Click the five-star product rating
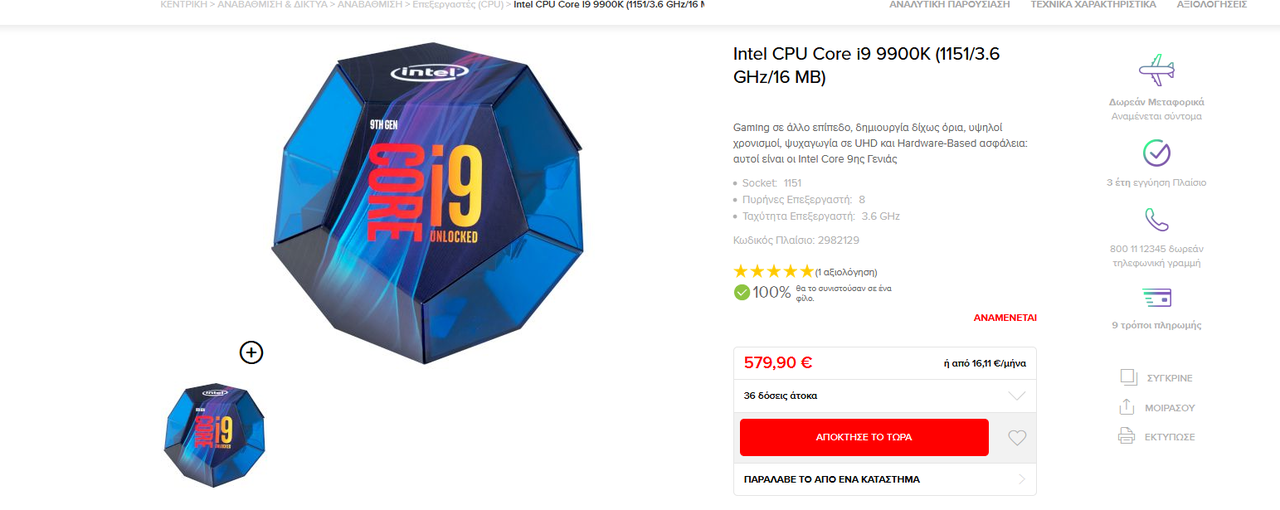This screenshot has height=510, width=1280. tap(774, 271)
